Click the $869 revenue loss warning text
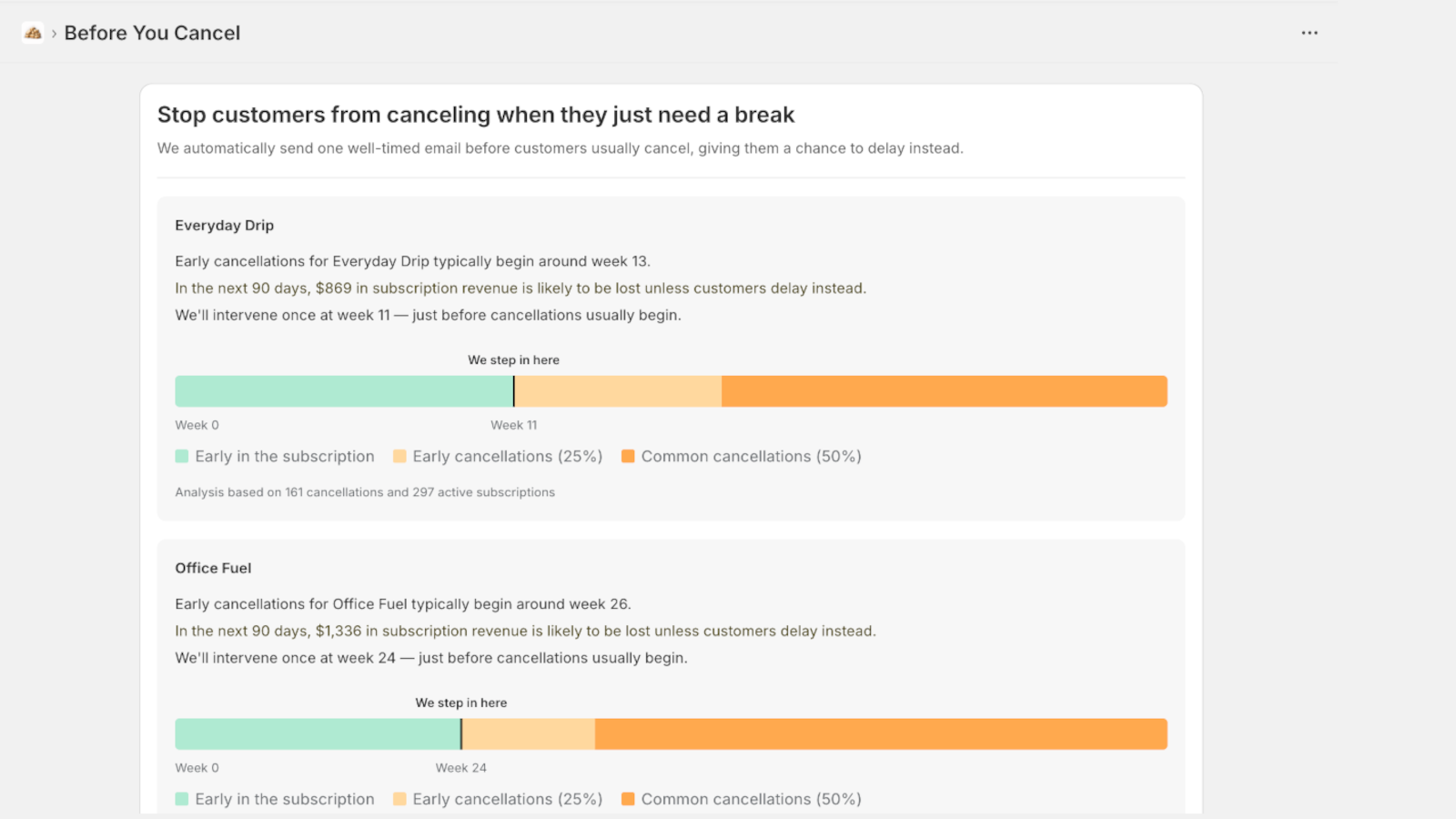 [x=520, y=288]
